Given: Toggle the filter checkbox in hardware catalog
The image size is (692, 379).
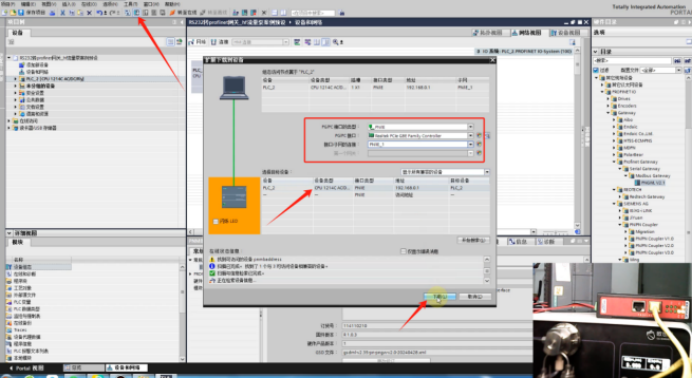Looking at the screenshot, I should 596,70.
